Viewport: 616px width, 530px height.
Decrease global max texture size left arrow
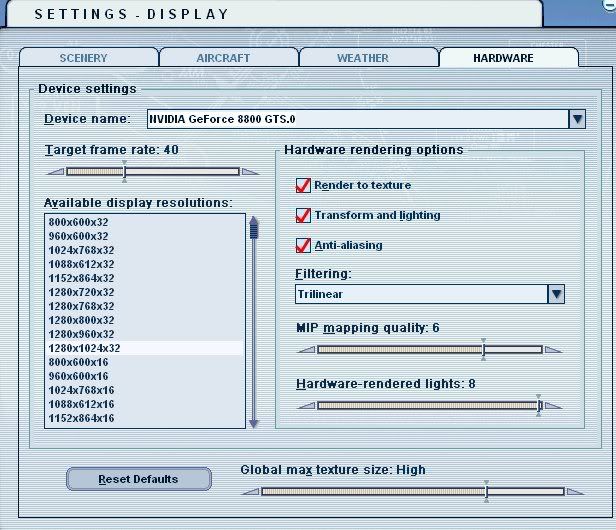(x=250, y=491)
